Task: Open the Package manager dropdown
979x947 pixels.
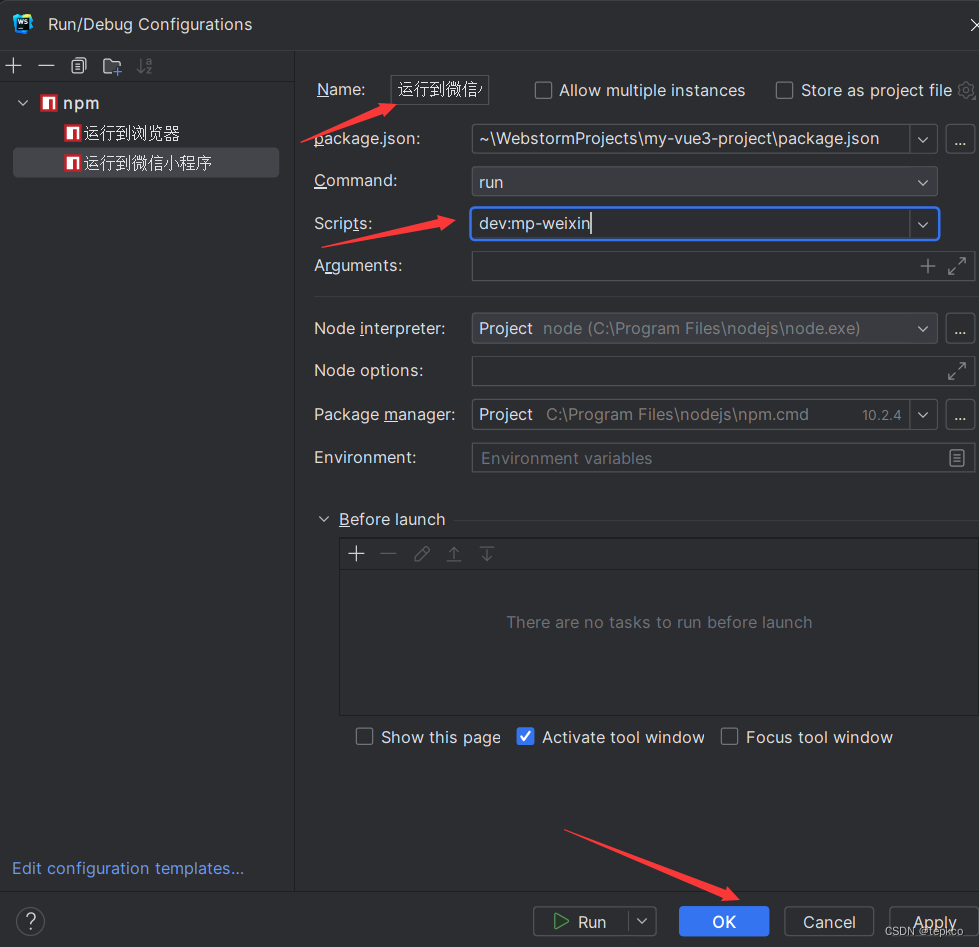Action: tap(923, 415)
